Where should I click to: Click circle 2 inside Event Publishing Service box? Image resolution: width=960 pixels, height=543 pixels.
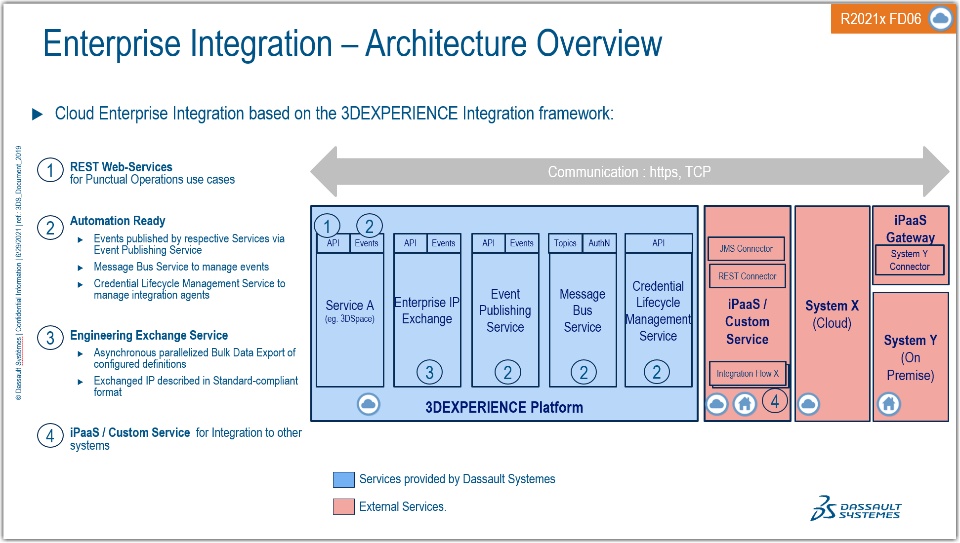508,372
